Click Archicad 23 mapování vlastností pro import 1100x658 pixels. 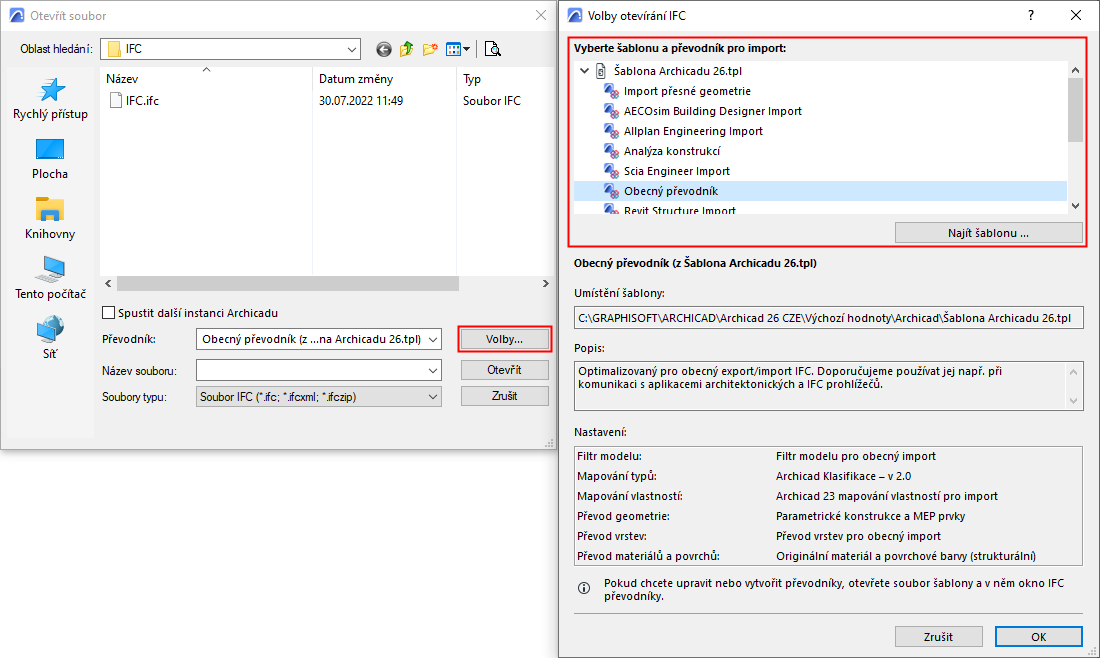887,497
